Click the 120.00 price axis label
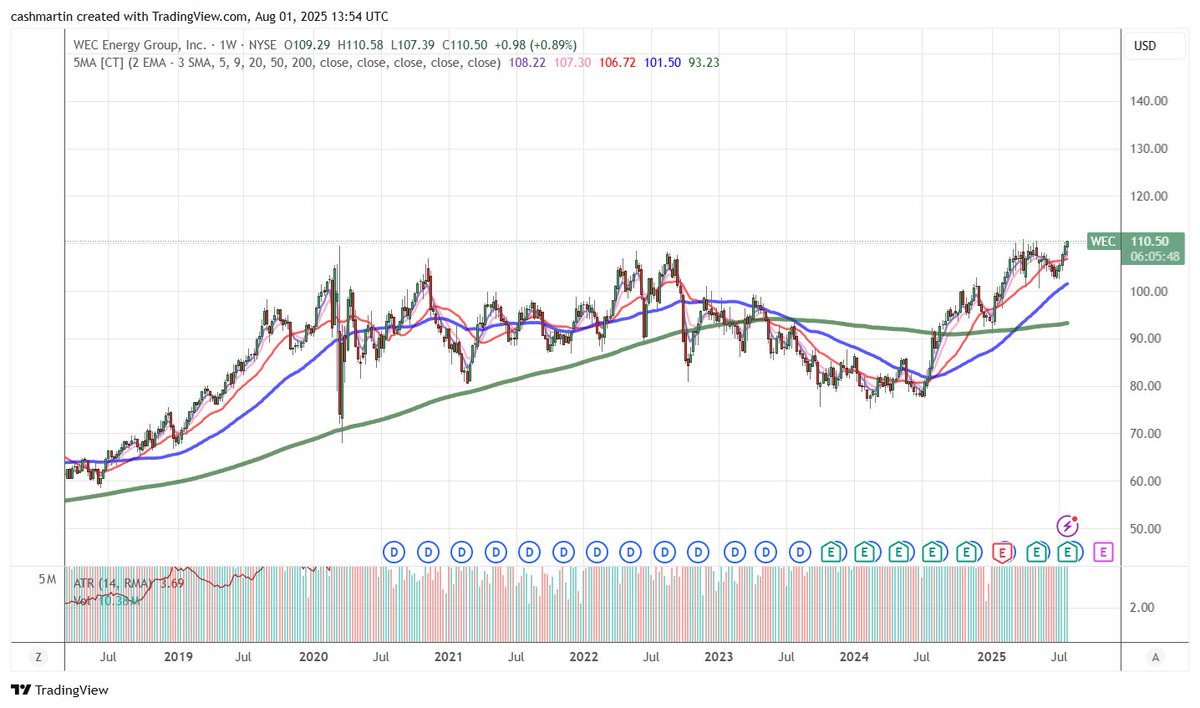 click(x=1150, y=196)
